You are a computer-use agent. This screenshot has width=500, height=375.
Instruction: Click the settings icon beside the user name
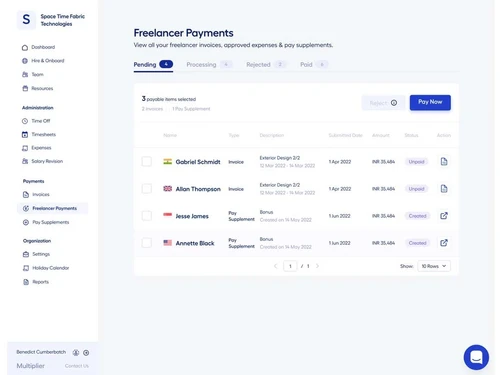(86, 352)
